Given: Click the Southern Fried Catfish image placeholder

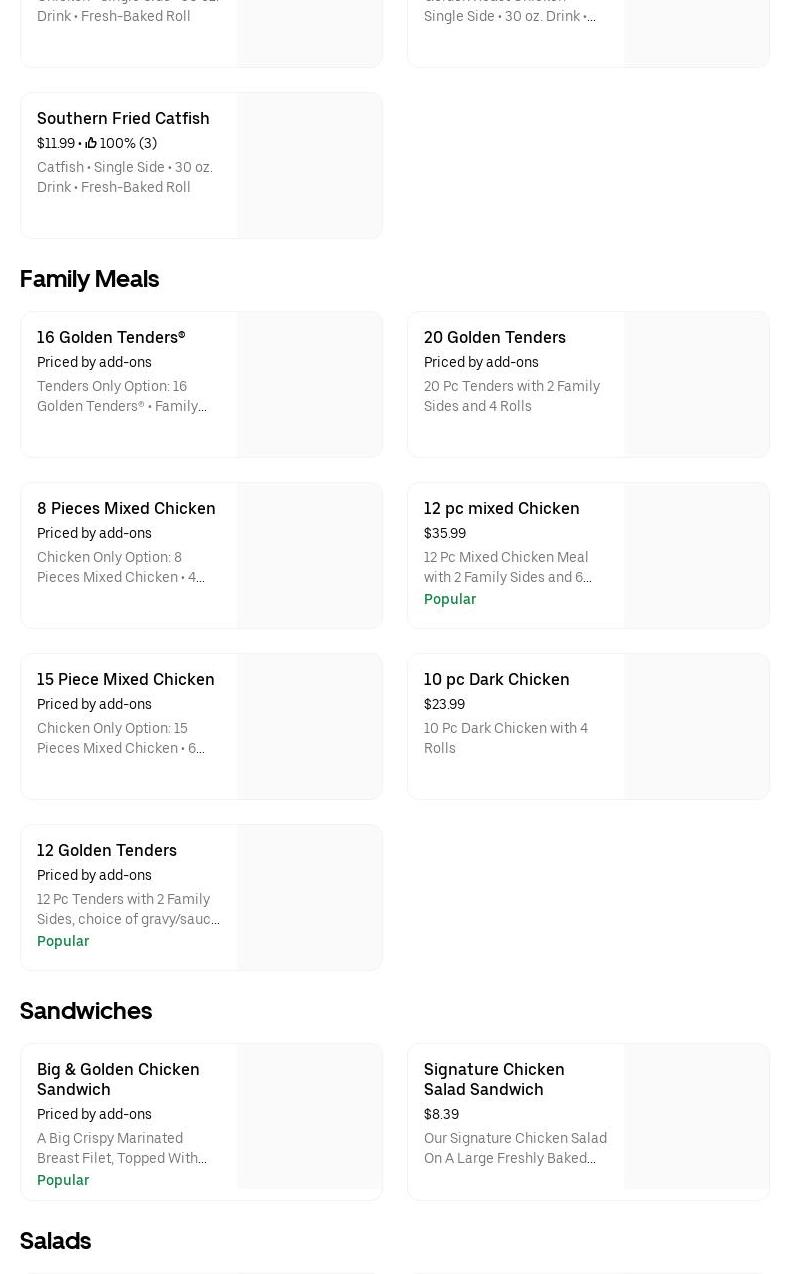Looking at the screenshot, I should 309,166.
